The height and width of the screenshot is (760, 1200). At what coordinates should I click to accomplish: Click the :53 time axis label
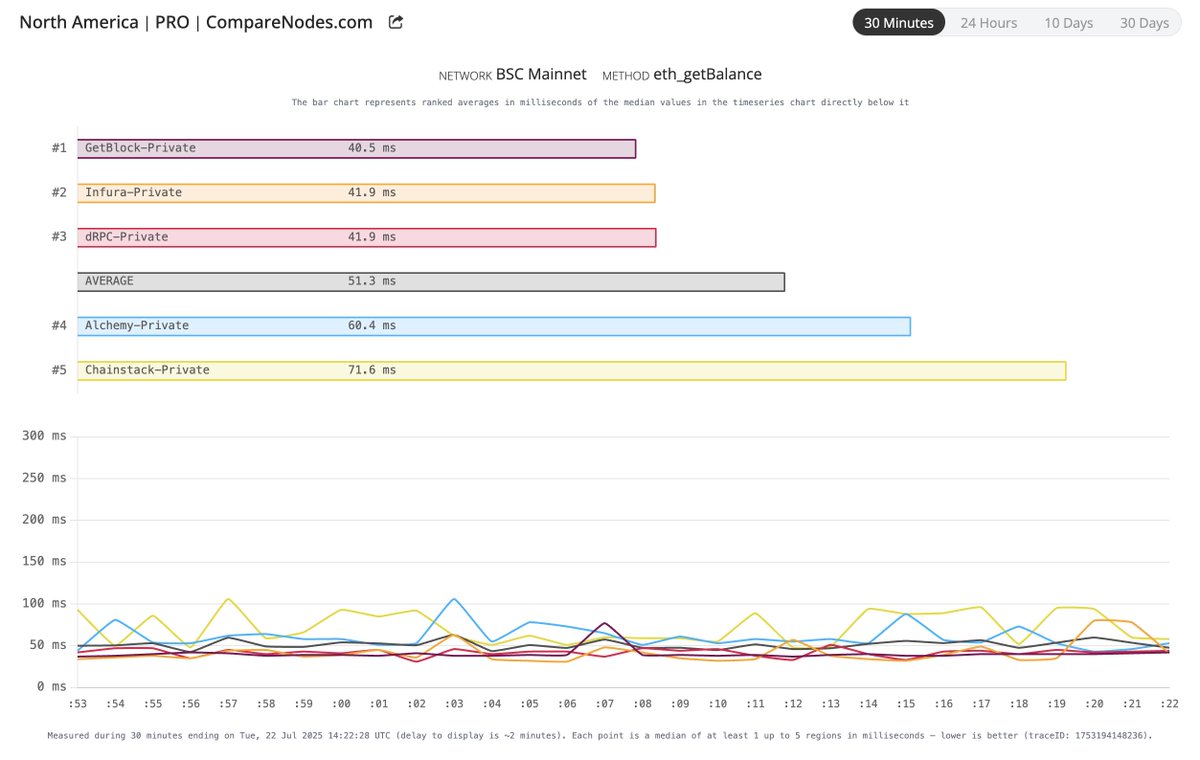click(x=78, y=704)
